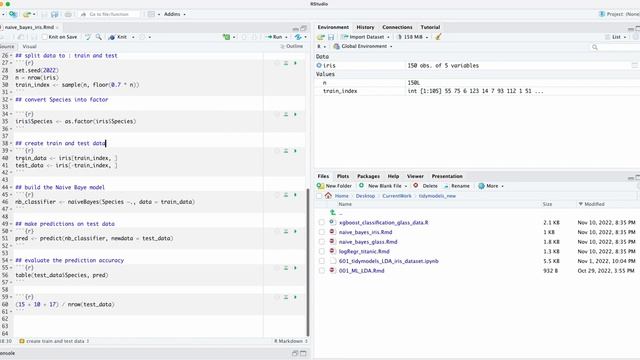Check the box for 001_ML_LDA.Rmd file

pyautogui.click(x=322, y=271)
